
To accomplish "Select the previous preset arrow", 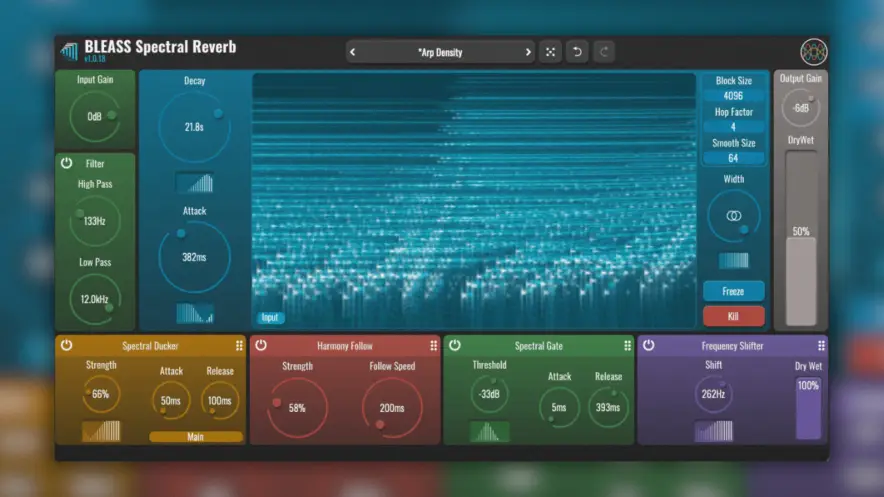I will pos(353,52).
